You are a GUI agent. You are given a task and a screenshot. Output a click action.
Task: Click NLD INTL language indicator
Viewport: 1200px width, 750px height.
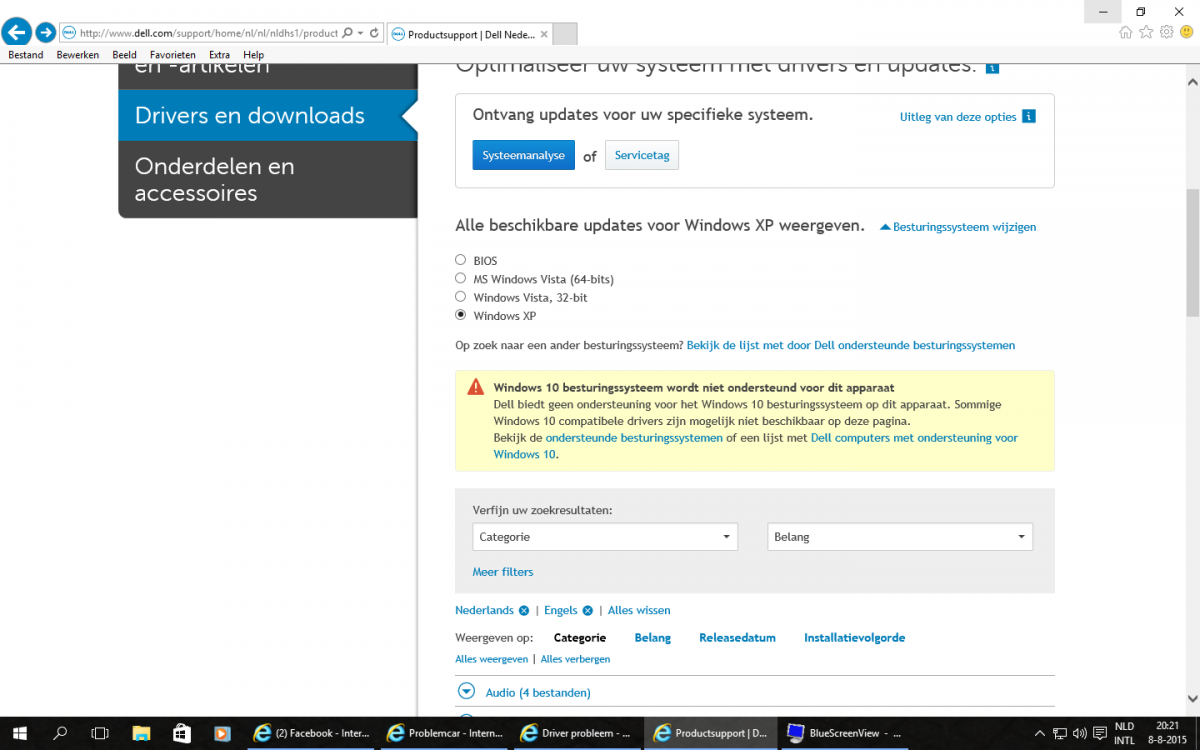pyautogui.click(x=1124, y=733)
